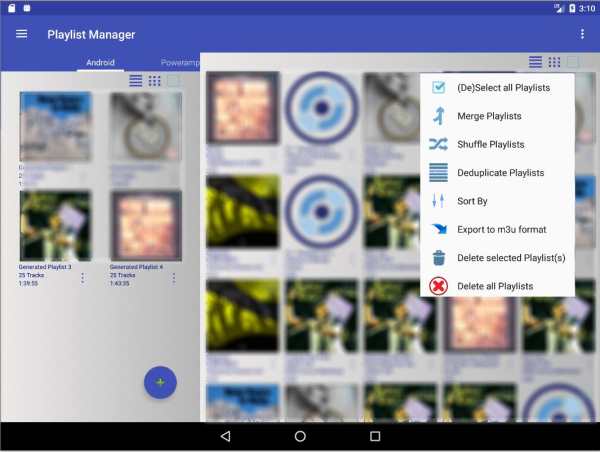Switch to the Android tab

pos(100,62)
